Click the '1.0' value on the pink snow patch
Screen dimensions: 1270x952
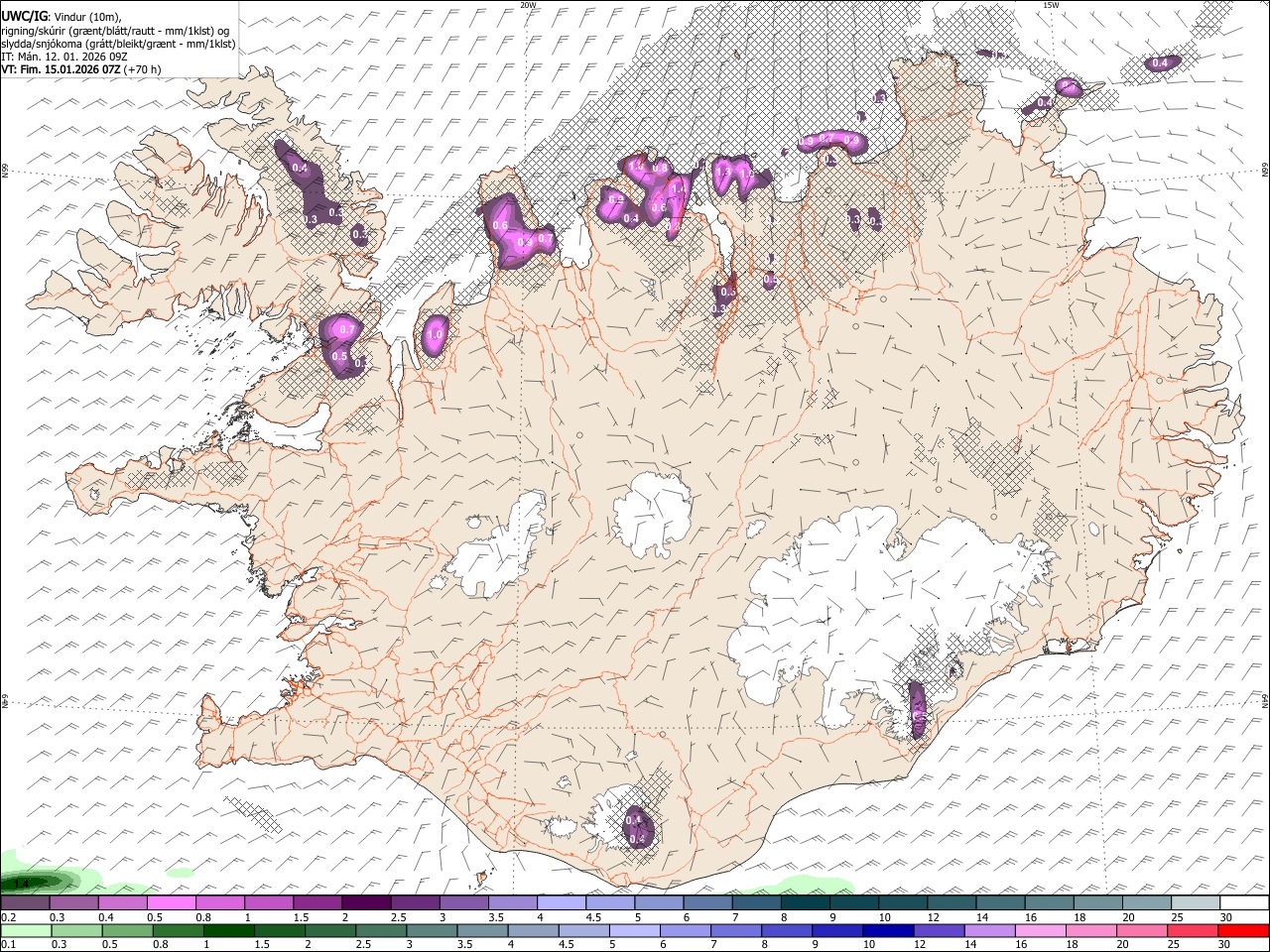[435, 335]
